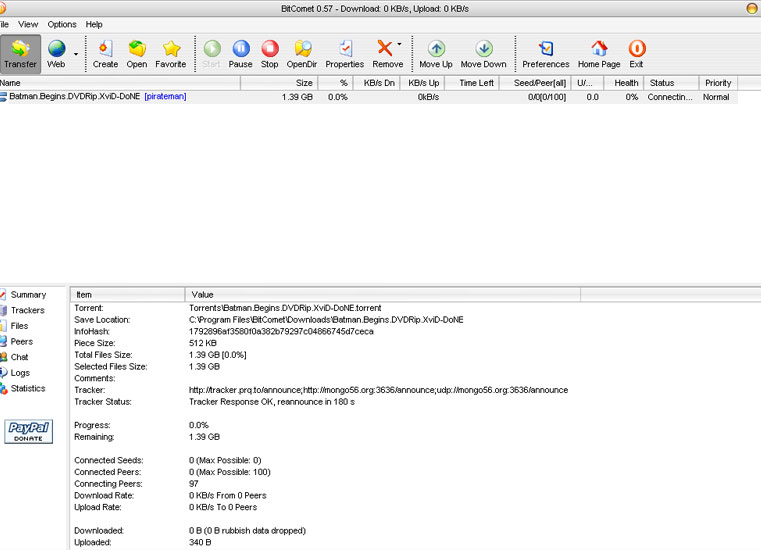761x550 pixels.
Task: Sort by Priority column header
Action: 718,83
